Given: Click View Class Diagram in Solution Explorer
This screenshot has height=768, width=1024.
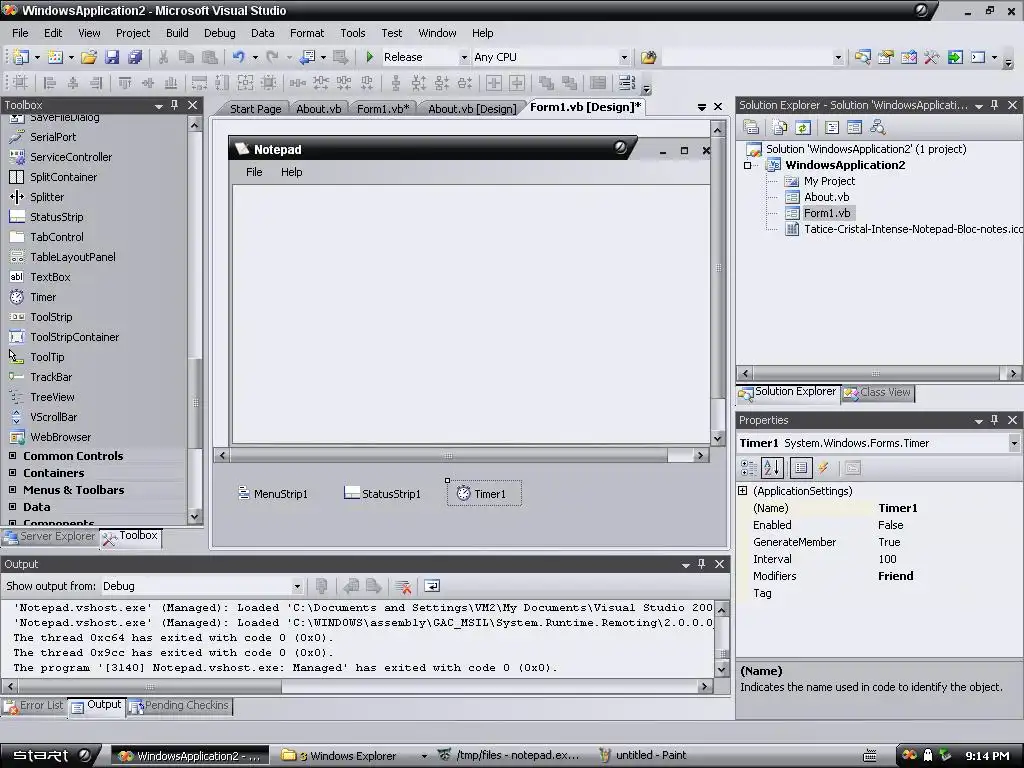Looking at the screenshot, I should [x=878, y=127].
